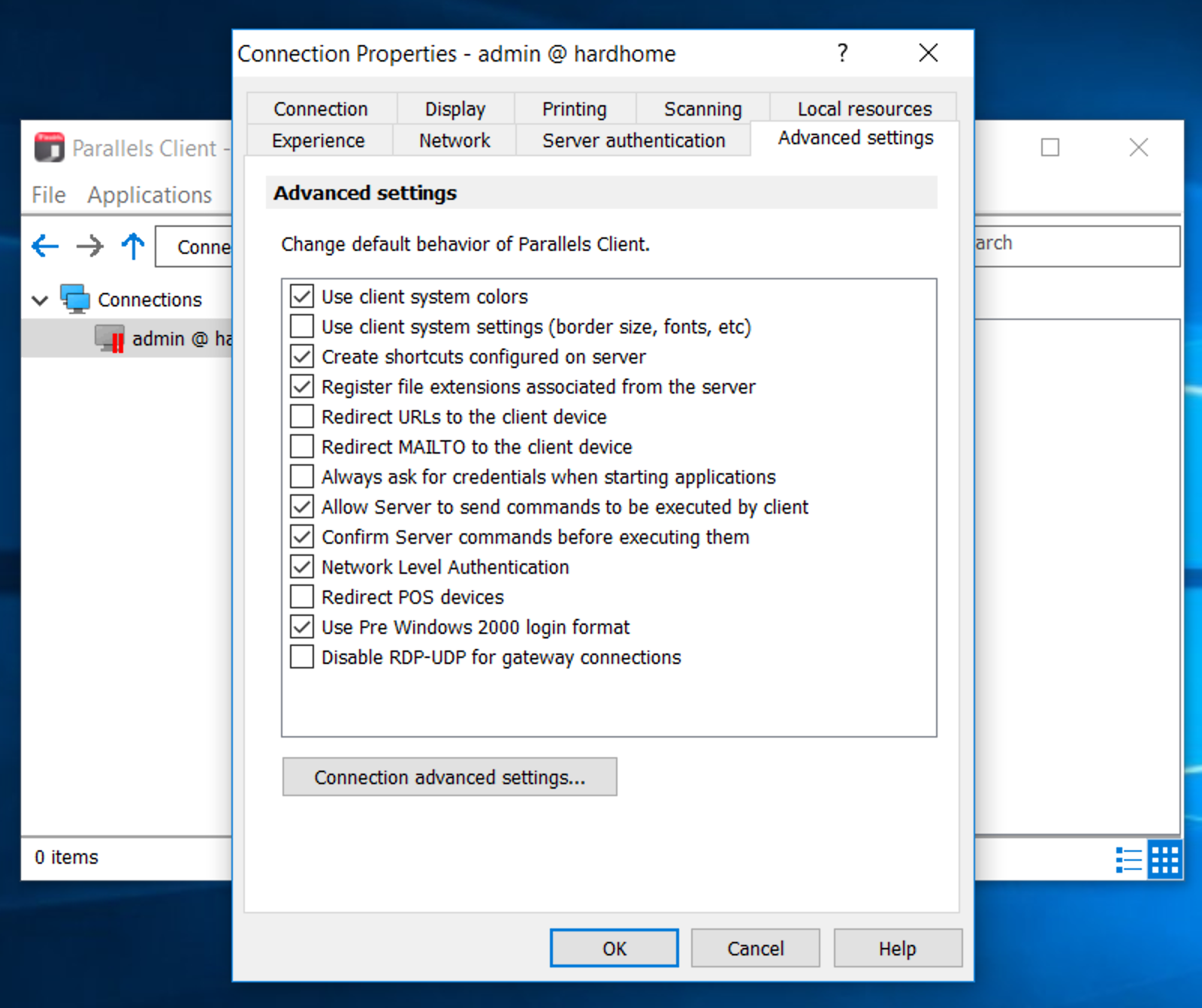1202x1008 pixels.
Task: Open the Connection tab
Action: point(321,109)
